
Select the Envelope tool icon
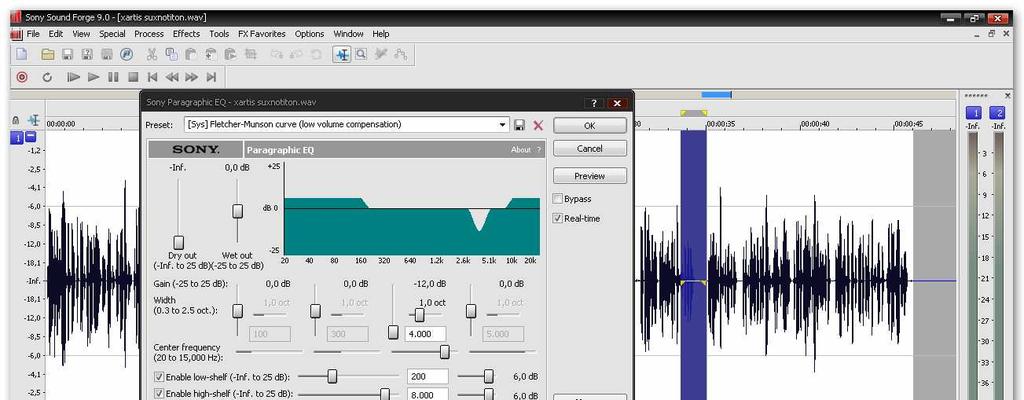point(400,54)
